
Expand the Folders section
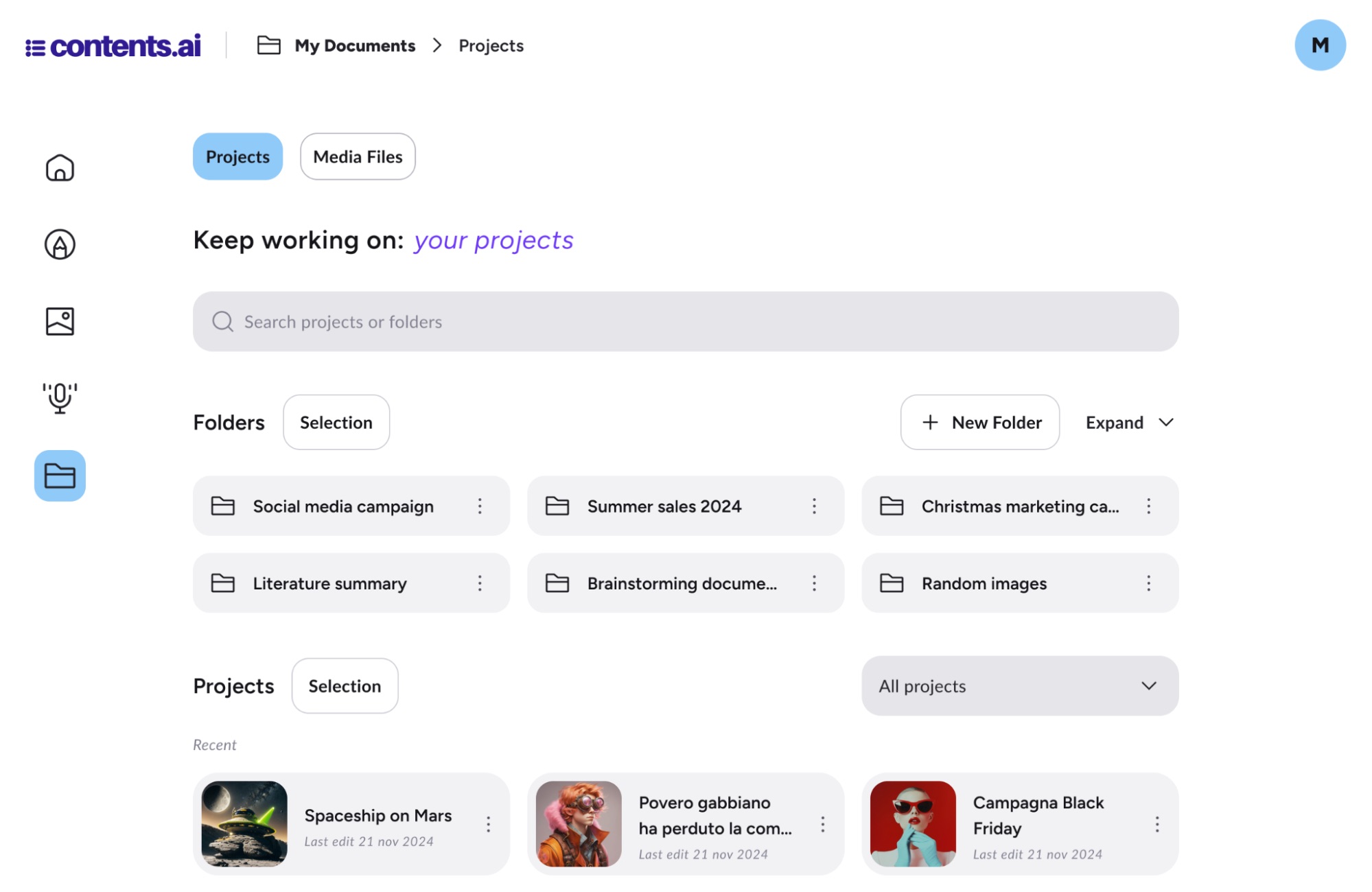click(1128, 422)
